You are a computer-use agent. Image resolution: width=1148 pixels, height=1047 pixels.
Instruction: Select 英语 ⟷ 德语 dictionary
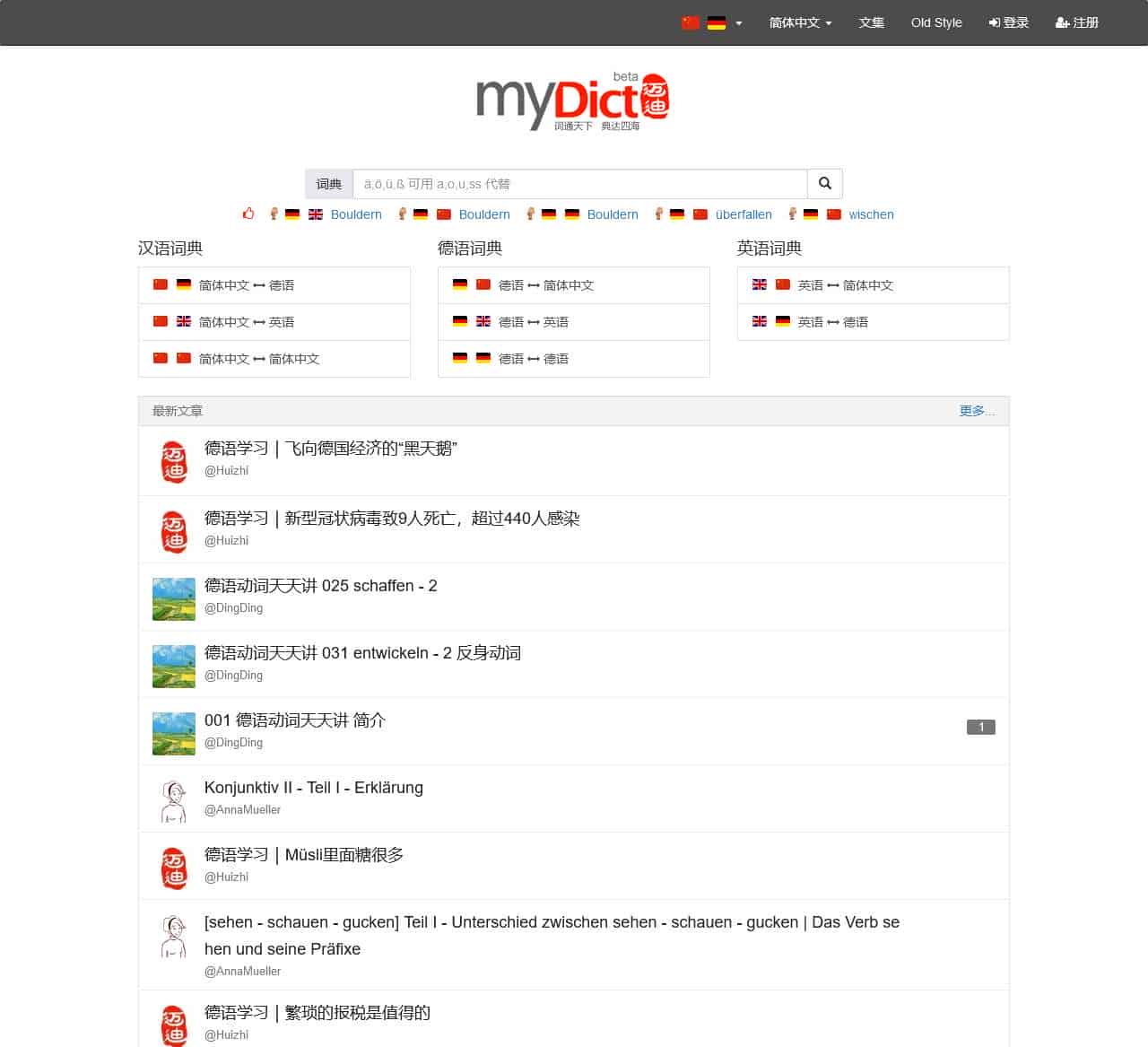[x=874, y=322]
